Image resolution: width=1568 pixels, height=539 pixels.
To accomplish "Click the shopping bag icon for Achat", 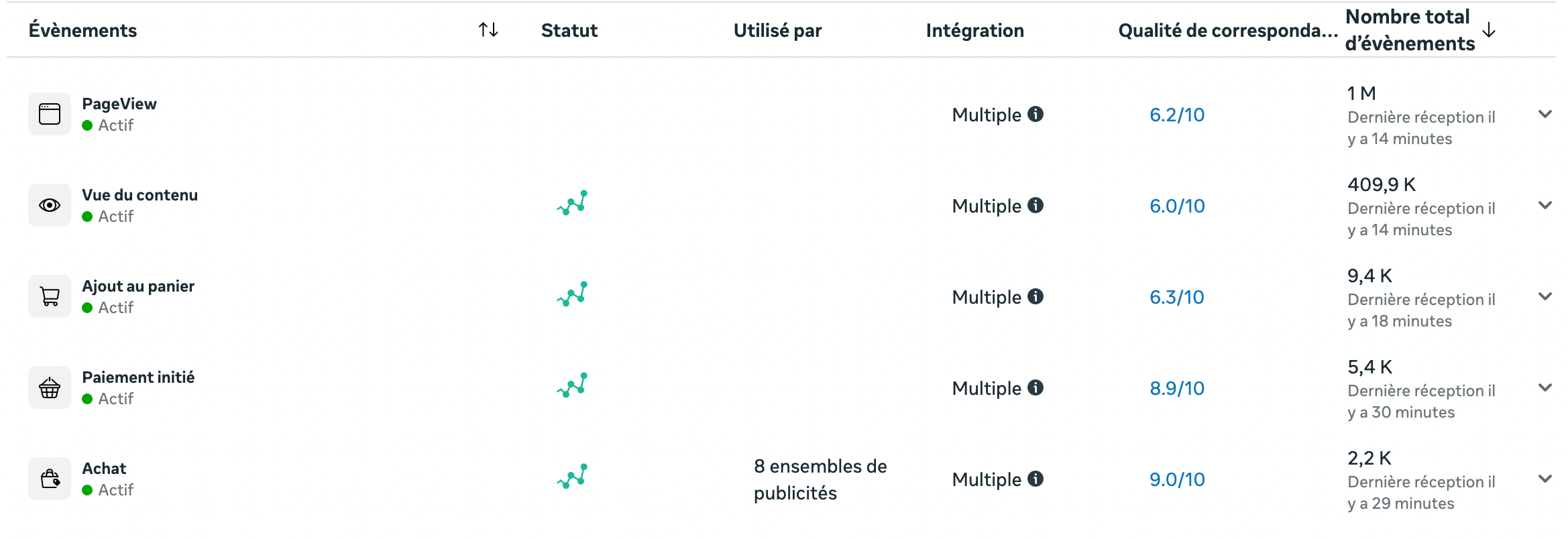I will (50, 479).
